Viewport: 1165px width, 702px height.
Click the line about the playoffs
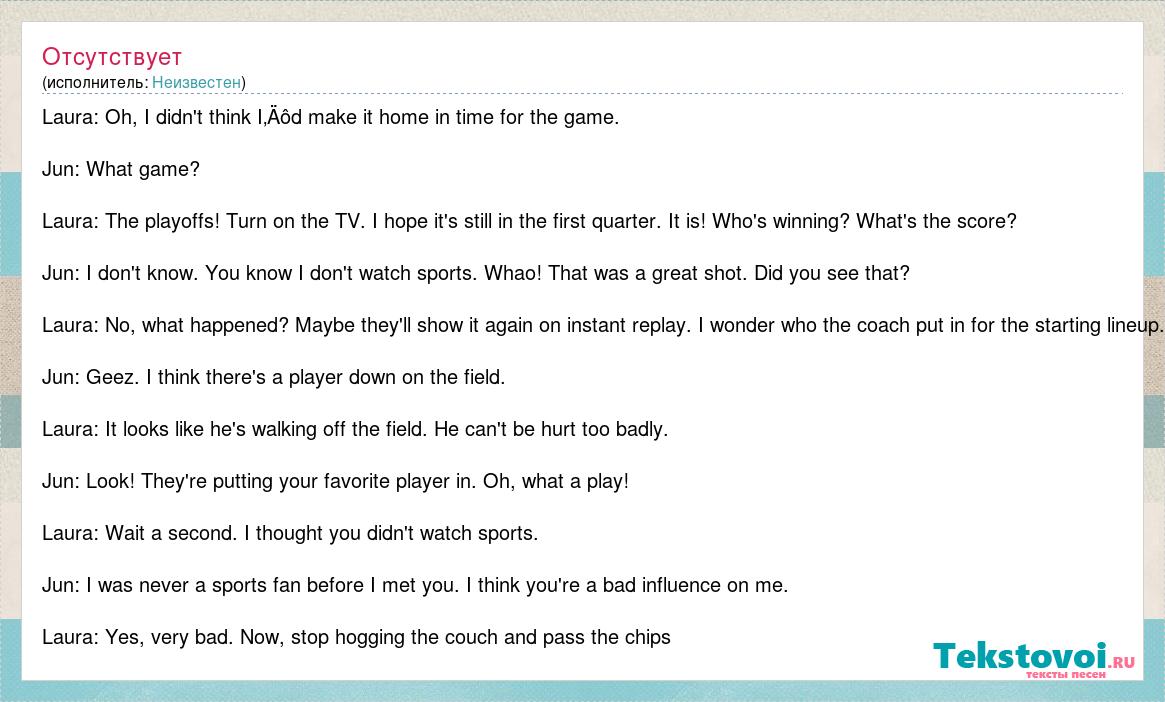(x=529, y=221)
